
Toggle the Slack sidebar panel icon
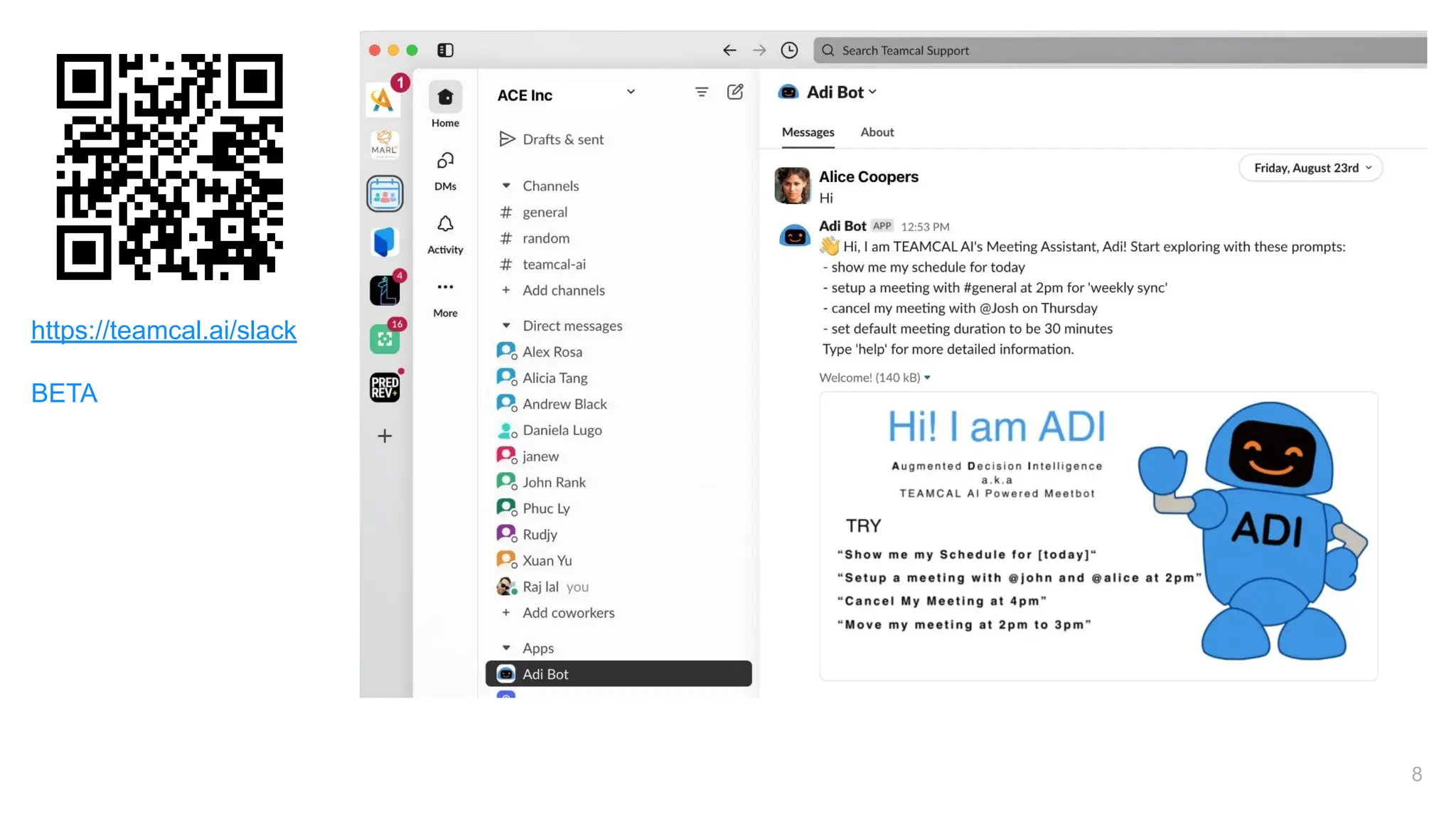(x=445, y=50)
